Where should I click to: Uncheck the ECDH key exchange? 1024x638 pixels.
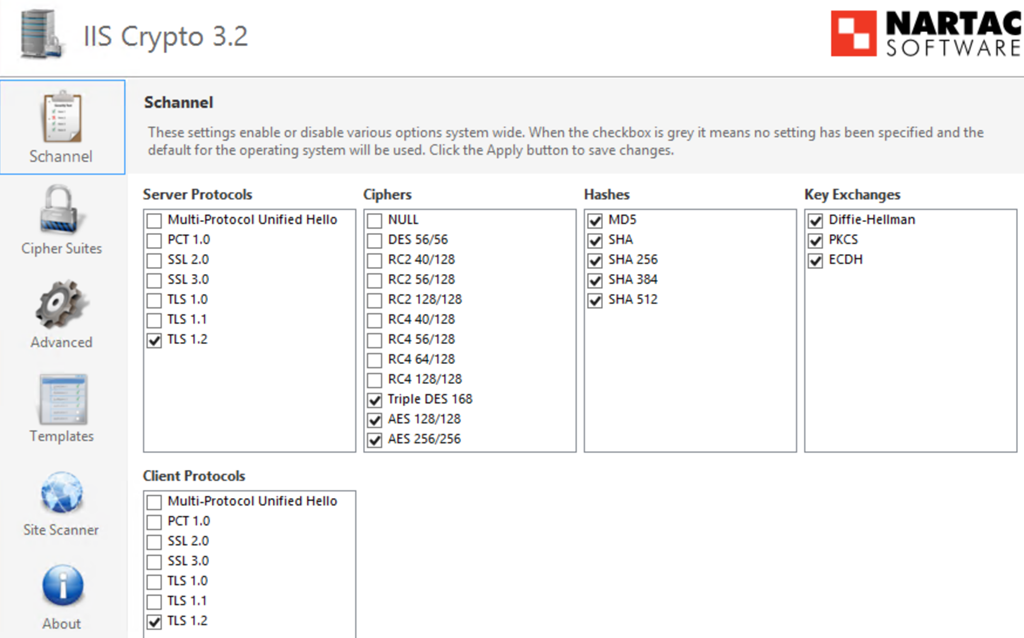coord(815,260)
